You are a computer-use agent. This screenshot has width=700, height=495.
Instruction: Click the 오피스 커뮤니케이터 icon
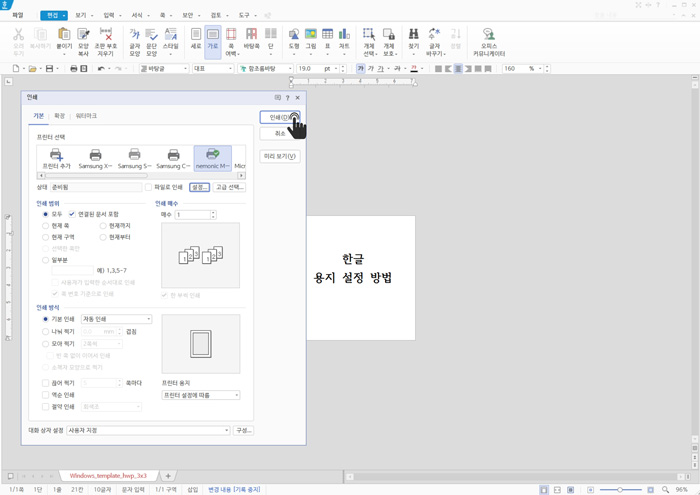(488, 34)
